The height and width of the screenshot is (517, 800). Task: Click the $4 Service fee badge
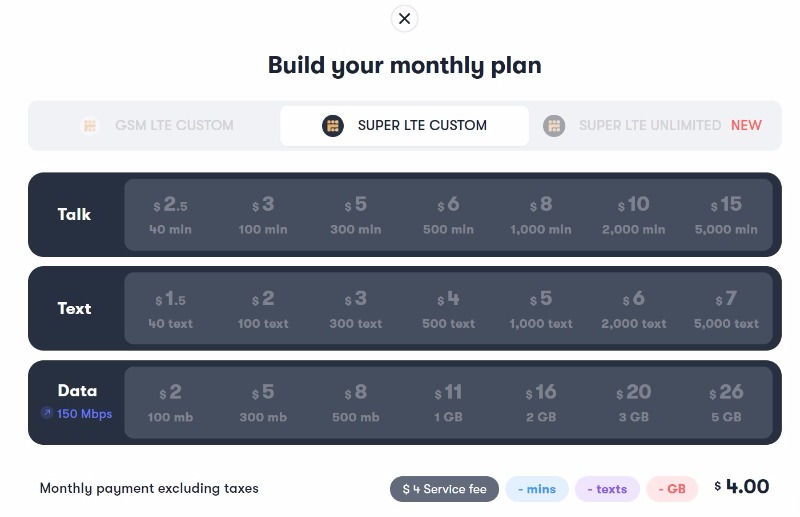coord(444,489)
